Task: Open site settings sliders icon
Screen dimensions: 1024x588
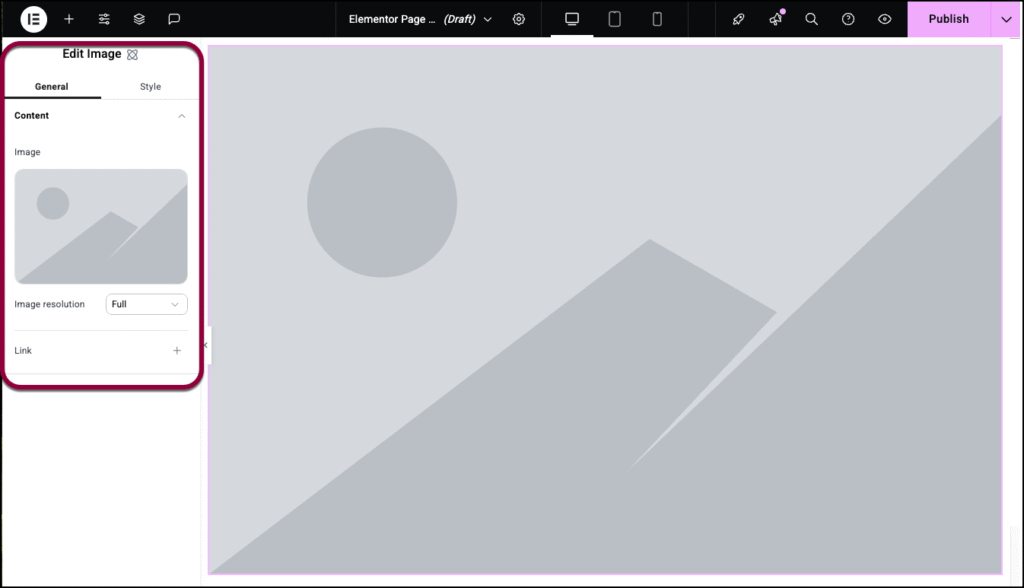Action: (x=104, y=19)
